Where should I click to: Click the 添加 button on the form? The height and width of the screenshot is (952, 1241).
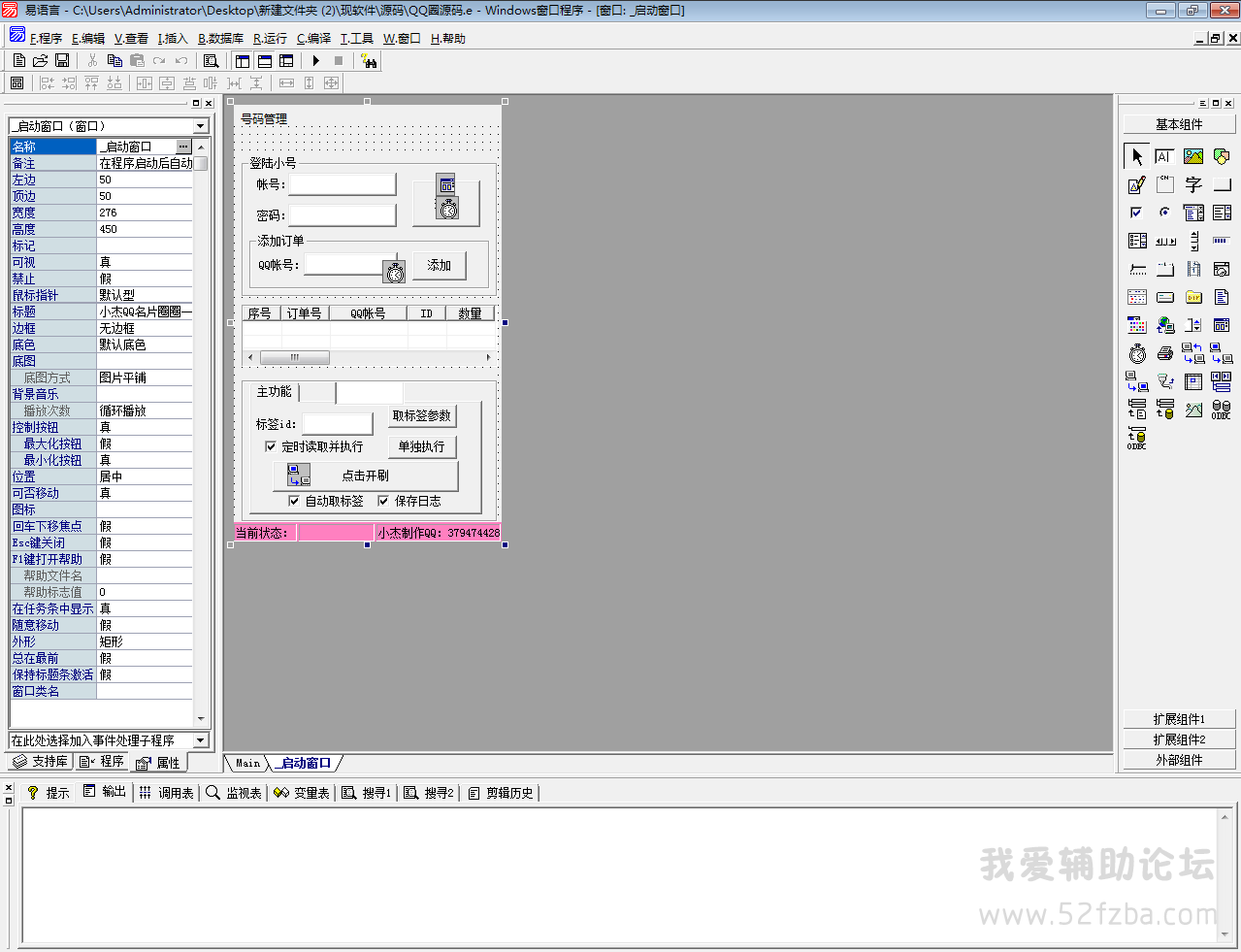click(439, 265)
